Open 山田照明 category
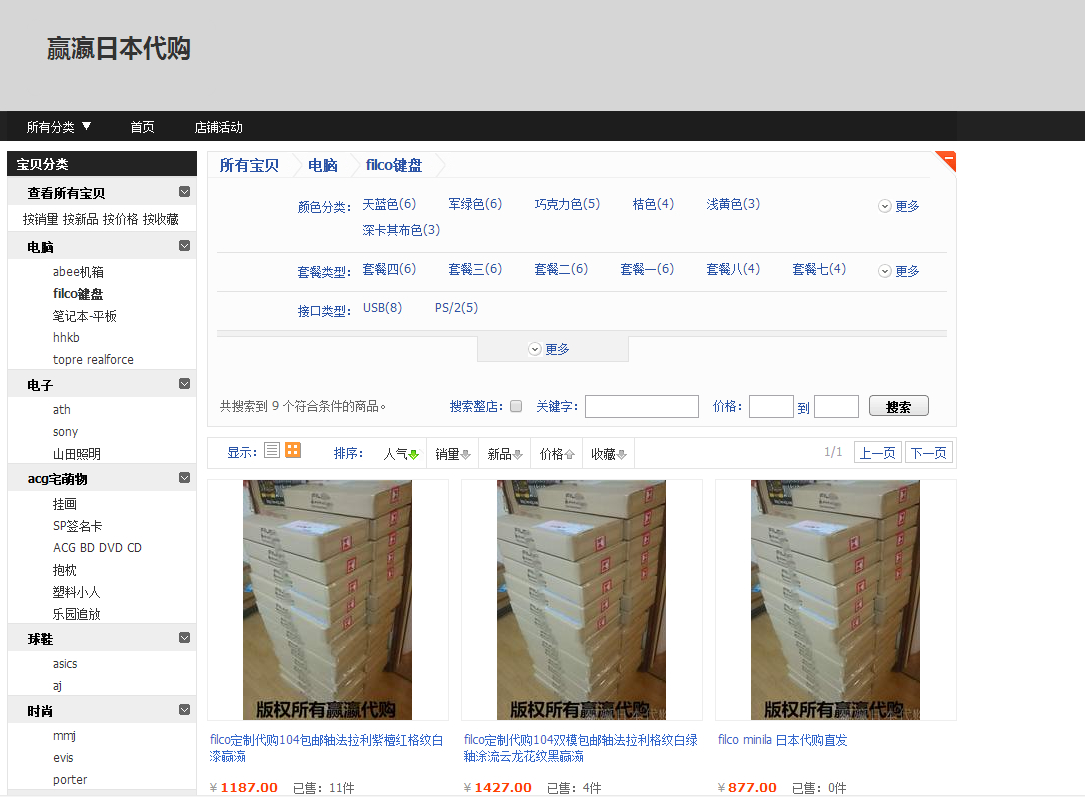The height and width of the screenshot is (797, 1085). (x=77, y=454)
